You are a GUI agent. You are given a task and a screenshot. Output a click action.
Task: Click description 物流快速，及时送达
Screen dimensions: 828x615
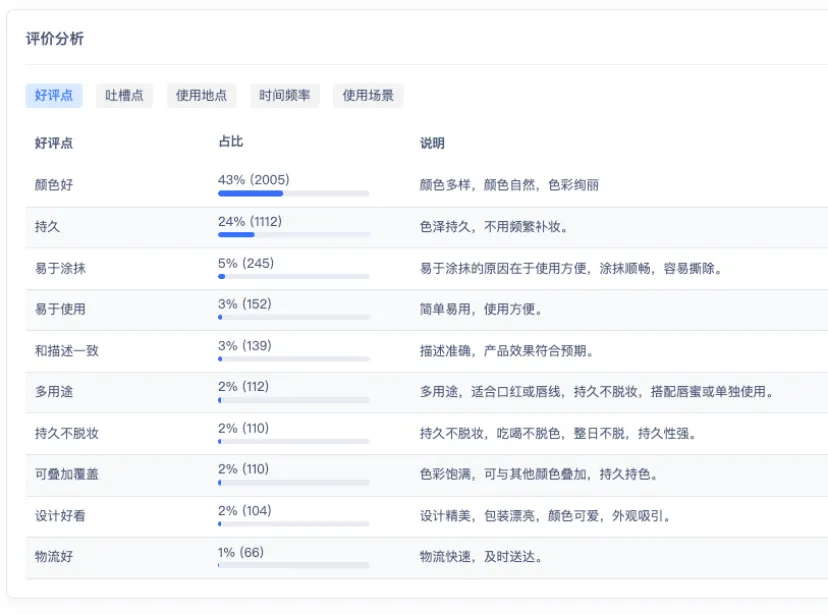tap(481, 556)
